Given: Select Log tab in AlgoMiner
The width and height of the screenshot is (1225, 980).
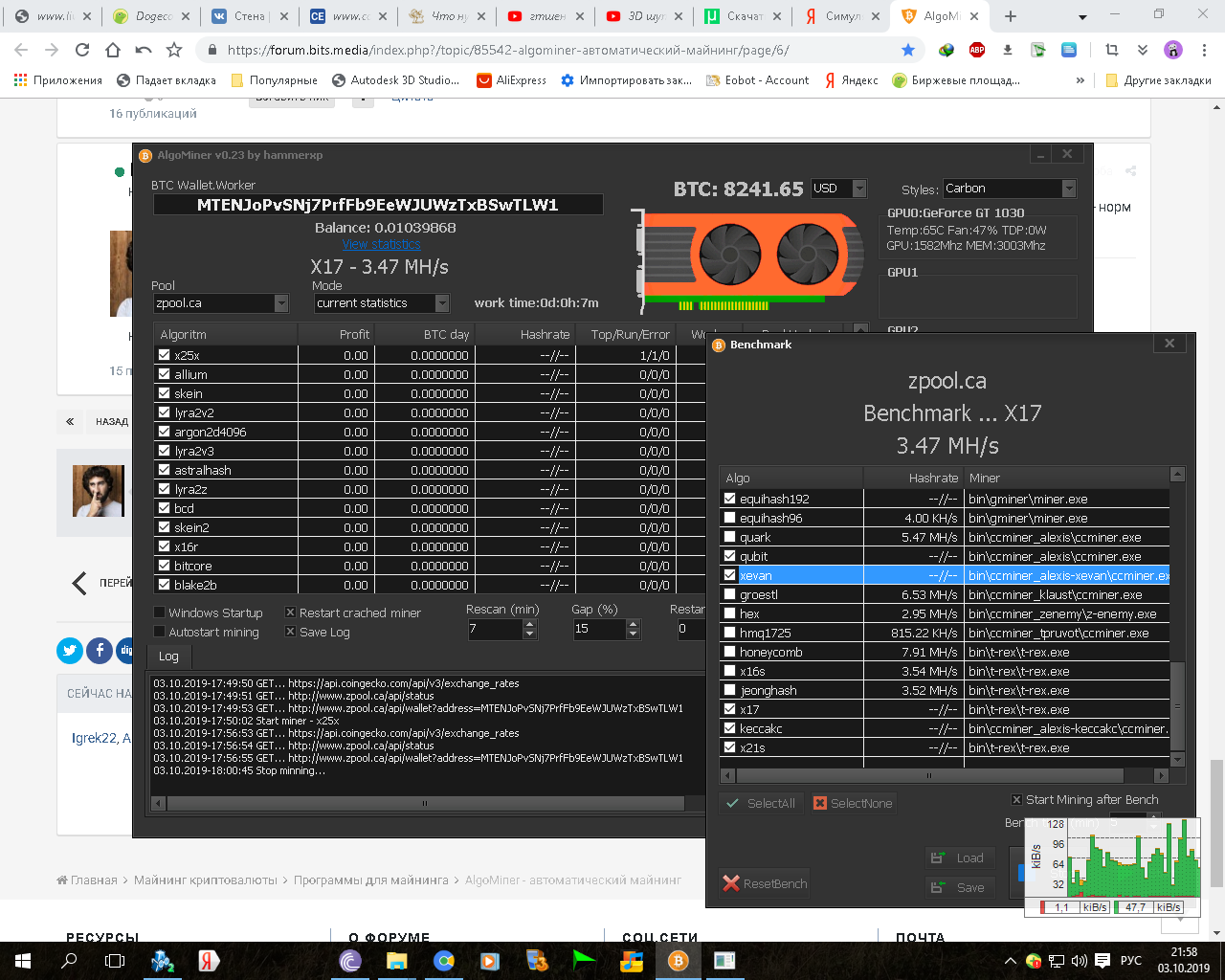Looking at the screenshot, I should click(x=169, y=657).
